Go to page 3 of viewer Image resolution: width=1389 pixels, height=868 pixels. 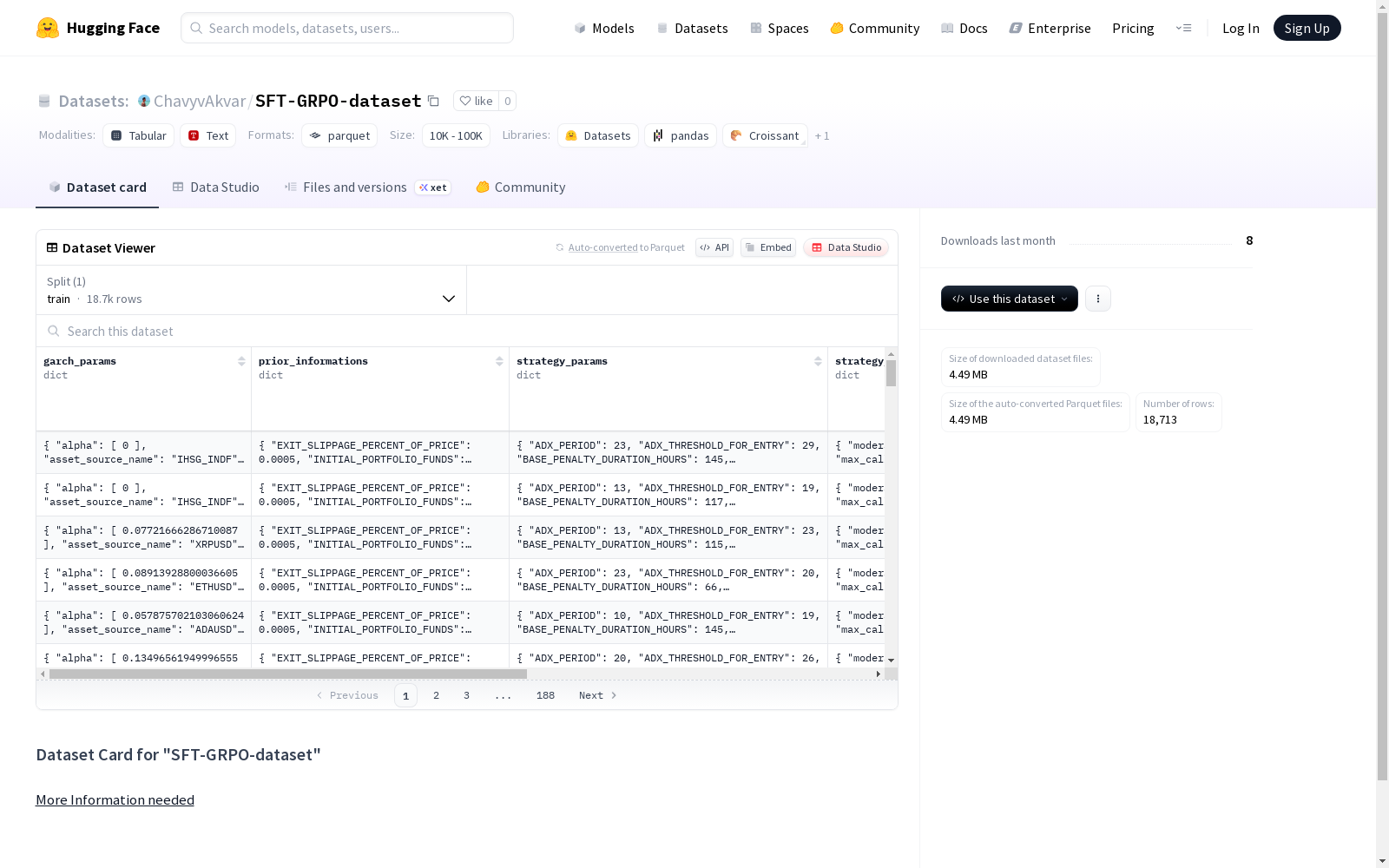click(466, 695)
